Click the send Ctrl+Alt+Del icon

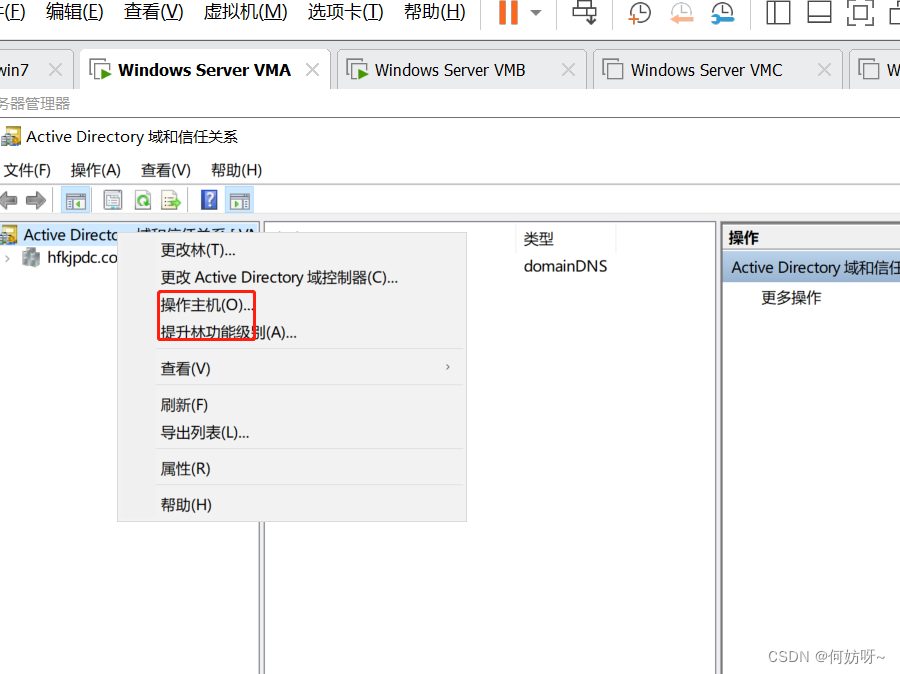585,13
